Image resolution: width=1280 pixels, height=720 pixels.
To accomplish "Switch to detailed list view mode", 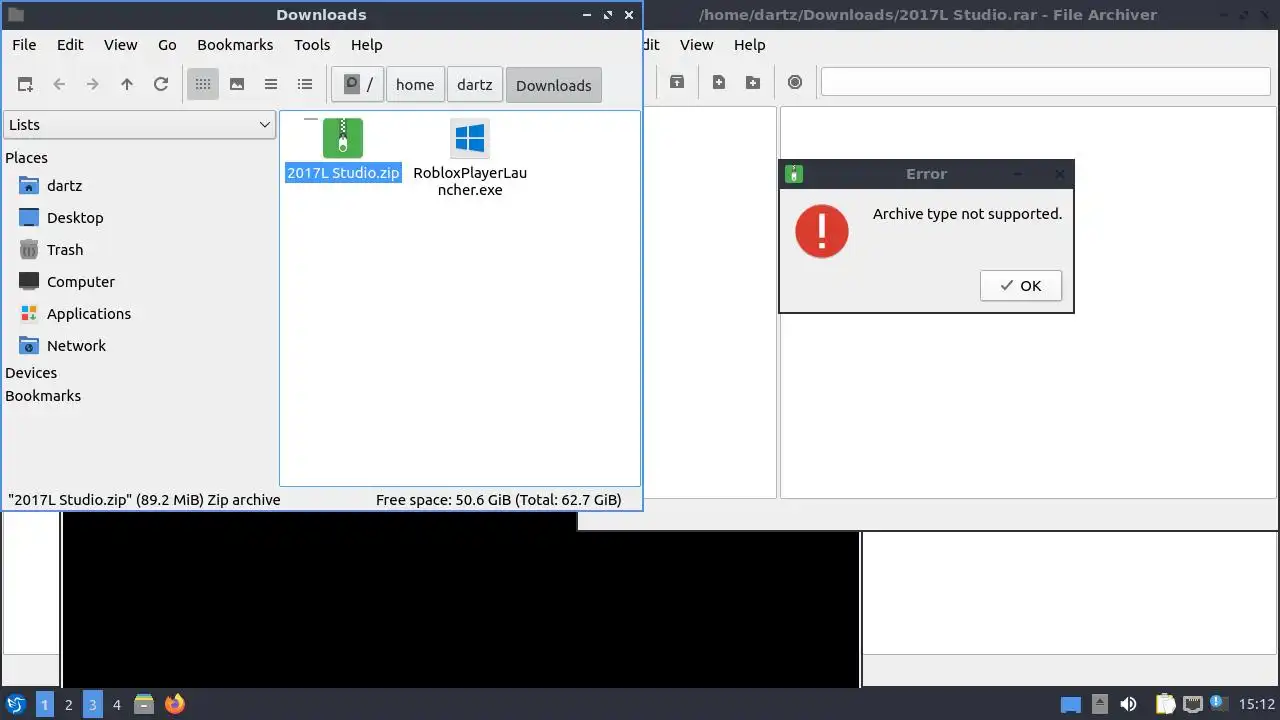I will [x=305, y=85].
